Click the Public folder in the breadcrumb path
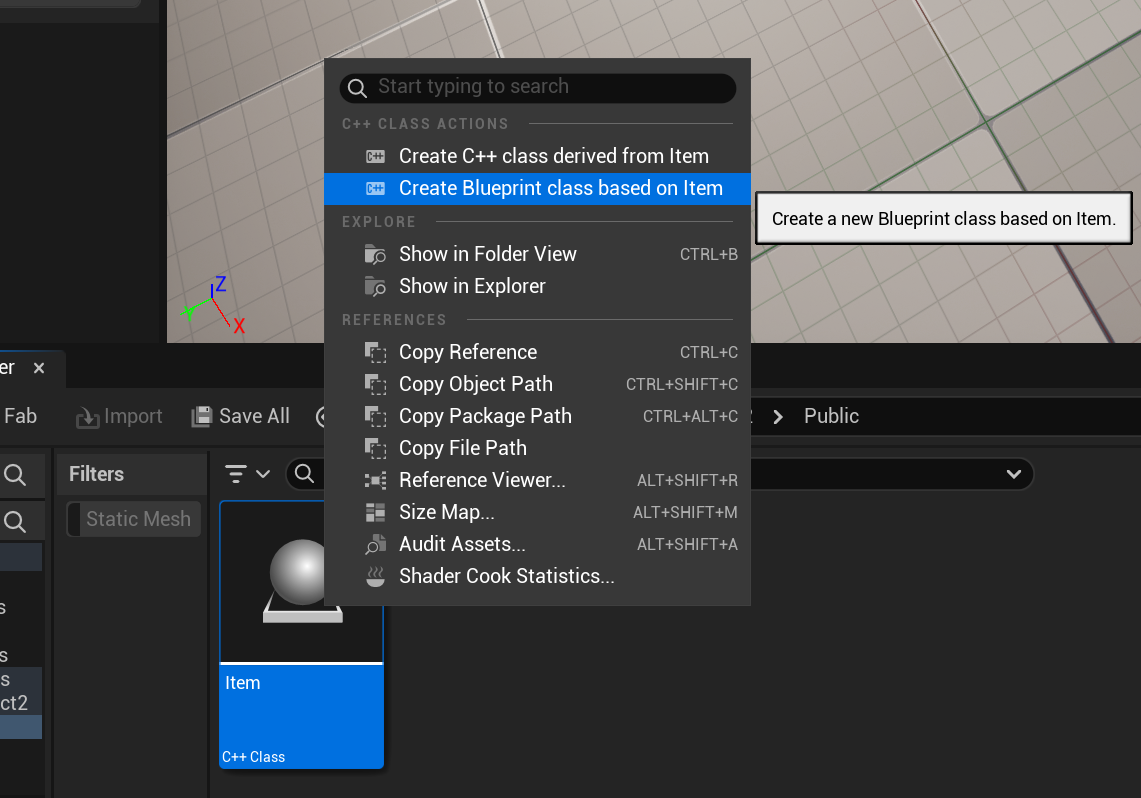 [831, 416]
